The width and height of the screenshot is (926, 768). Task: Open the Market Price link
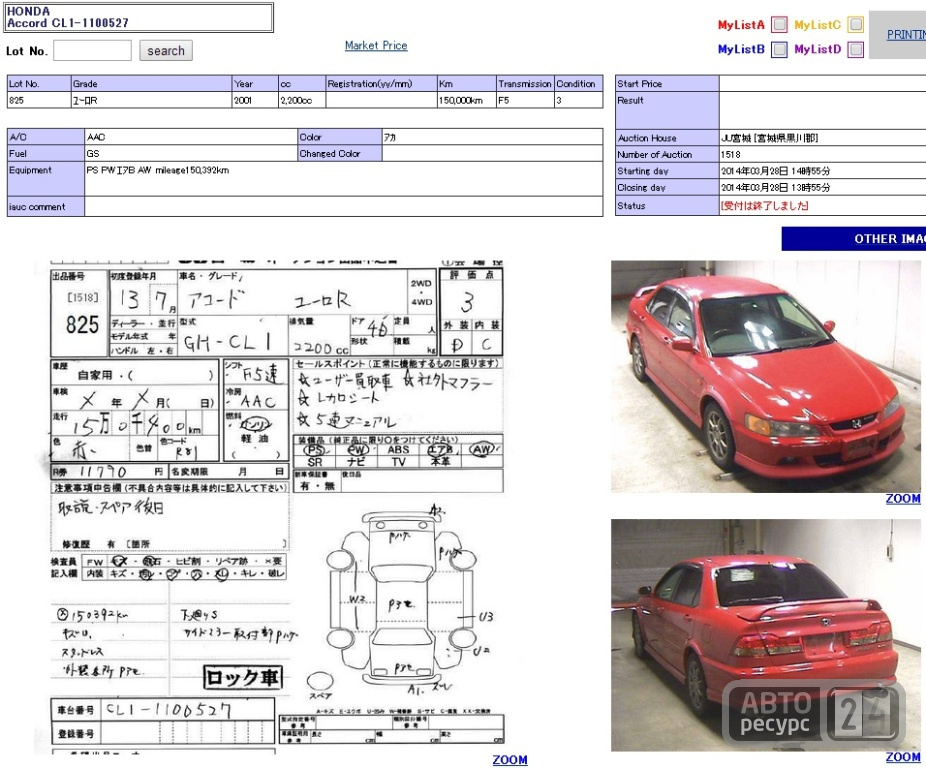(x=376, y=45)
